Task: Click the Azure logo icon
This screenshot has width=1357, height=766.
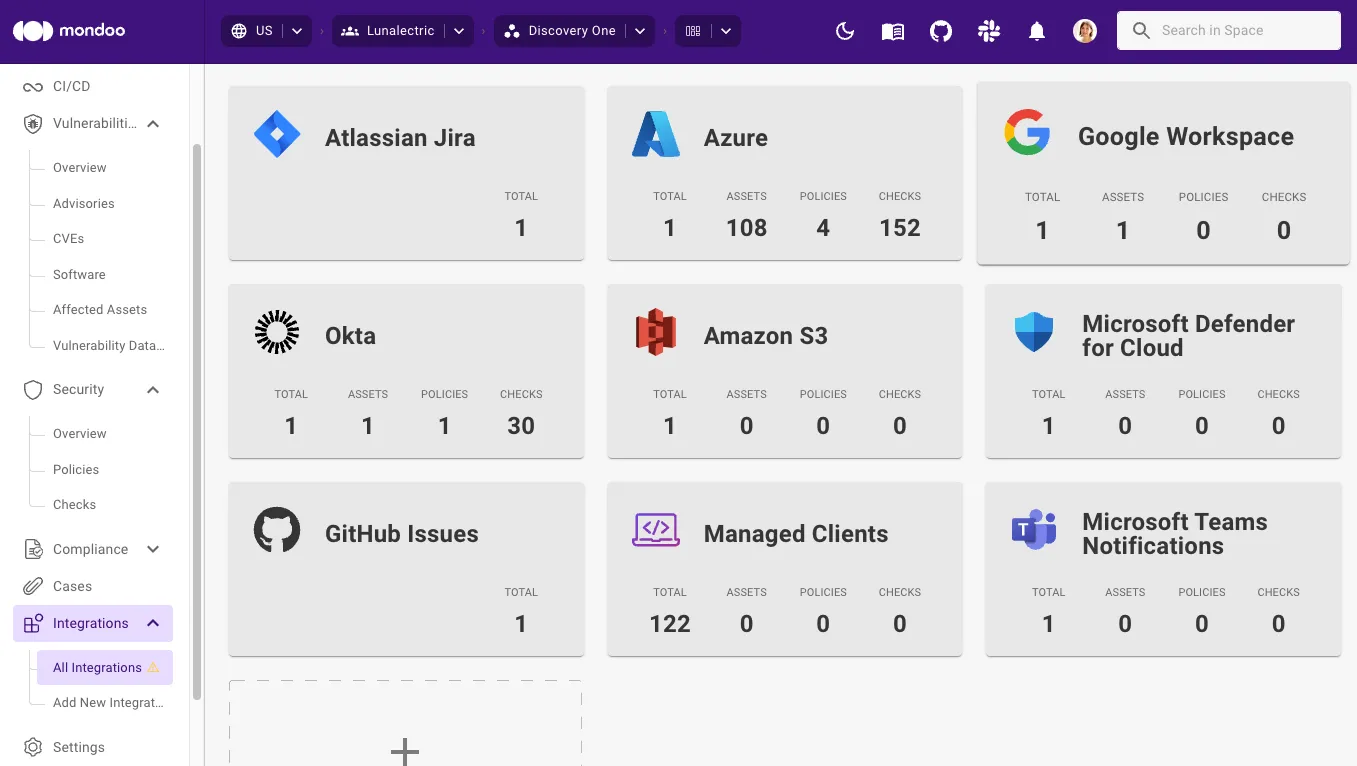Action: pos(656,134)
